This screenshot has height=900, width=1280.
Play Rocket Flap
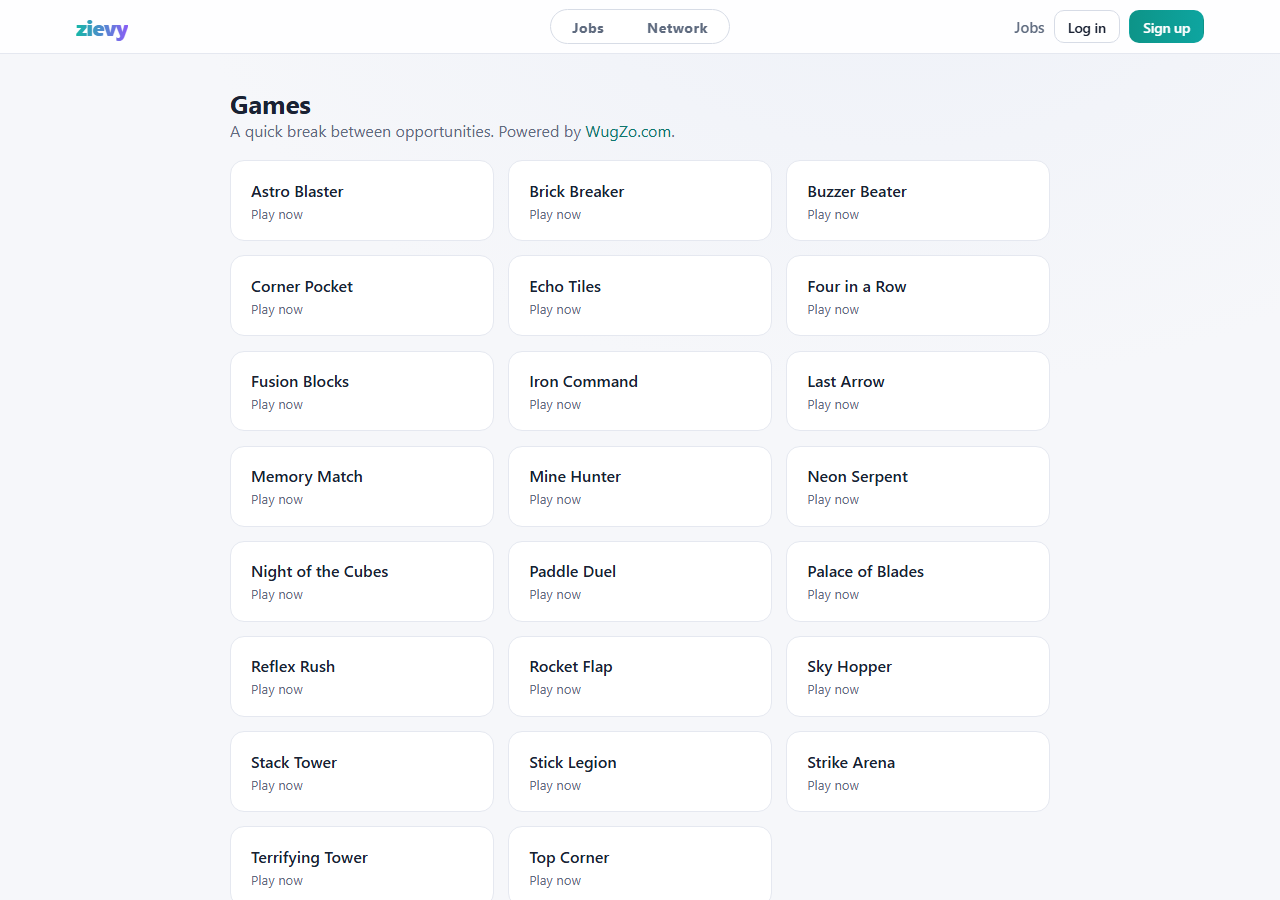640,676
